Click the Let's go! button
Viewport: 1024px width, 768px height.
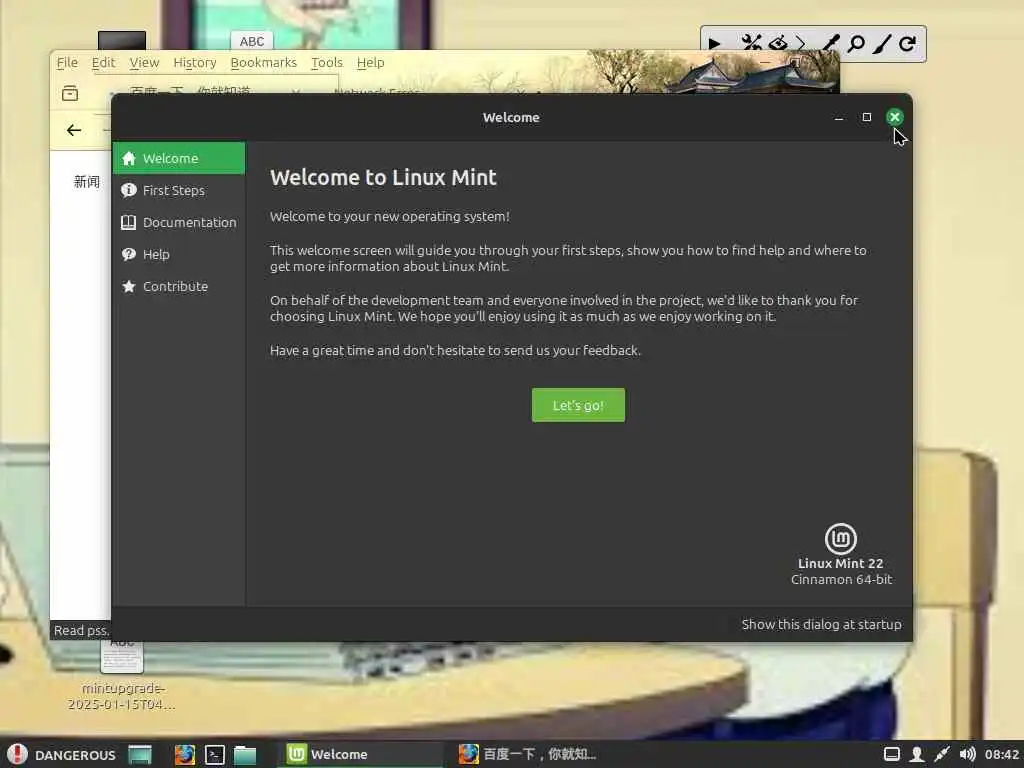click(x=578, y=405)
